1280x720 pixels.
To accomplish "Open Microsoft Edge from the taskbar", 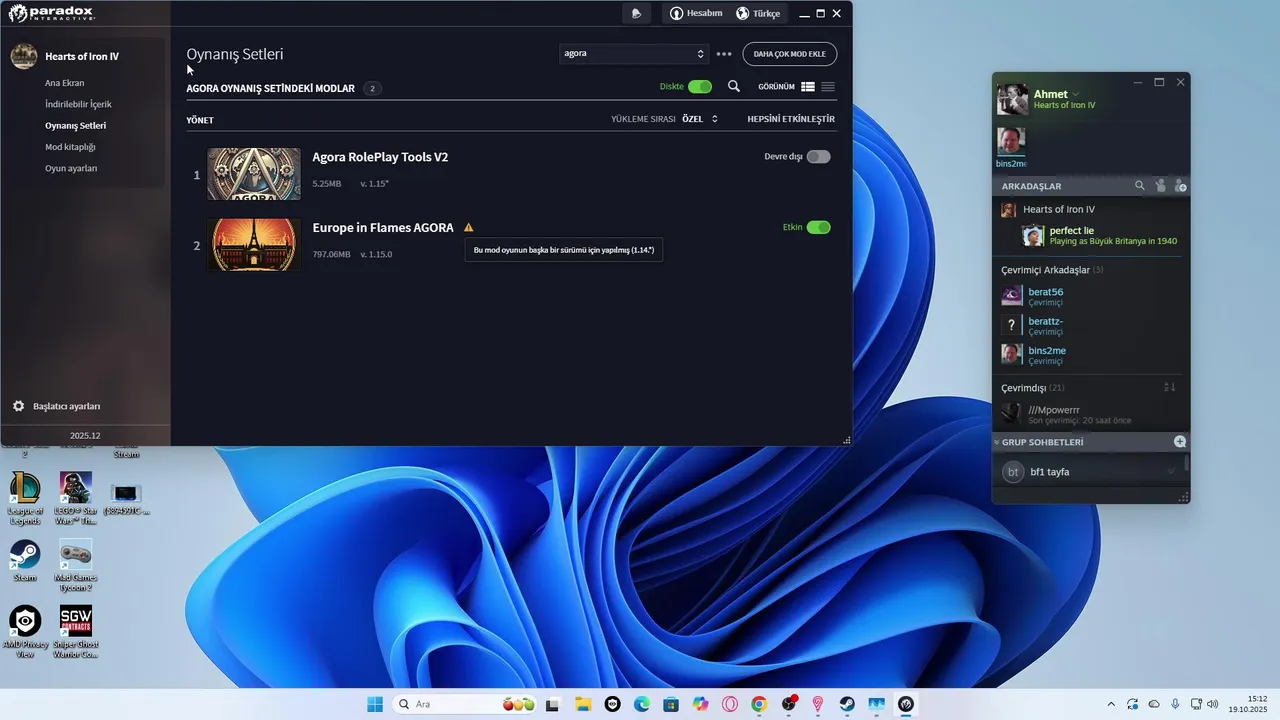I will 642,704.
